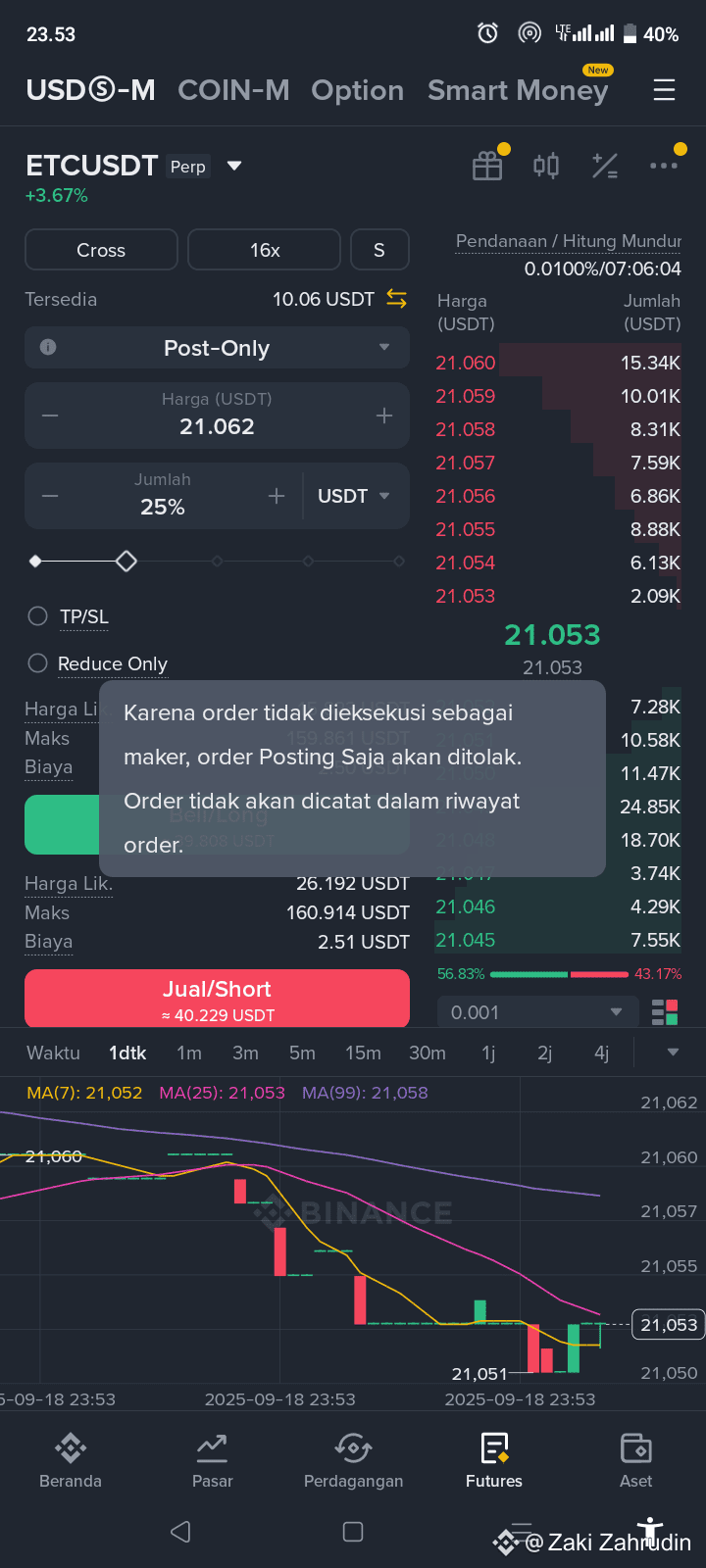Enable the TP/SL option

click(69, 616)
